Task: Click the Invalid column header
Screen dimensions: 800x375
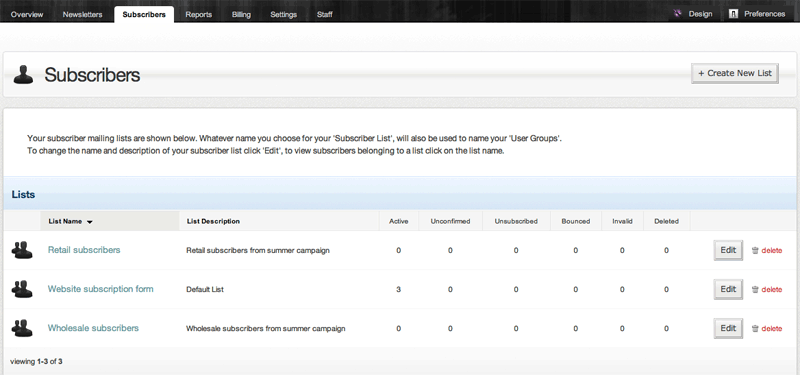Action: (622, 221)
